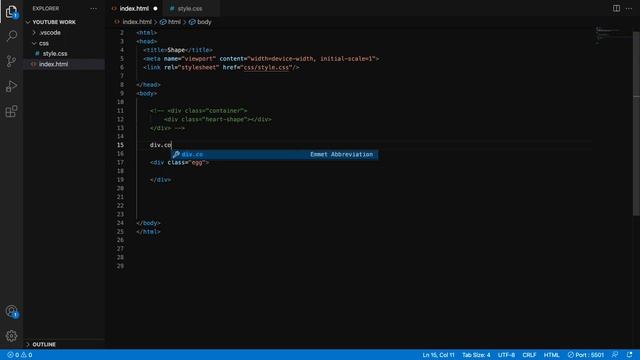Expand the OUTLINE section

(44, 344)
